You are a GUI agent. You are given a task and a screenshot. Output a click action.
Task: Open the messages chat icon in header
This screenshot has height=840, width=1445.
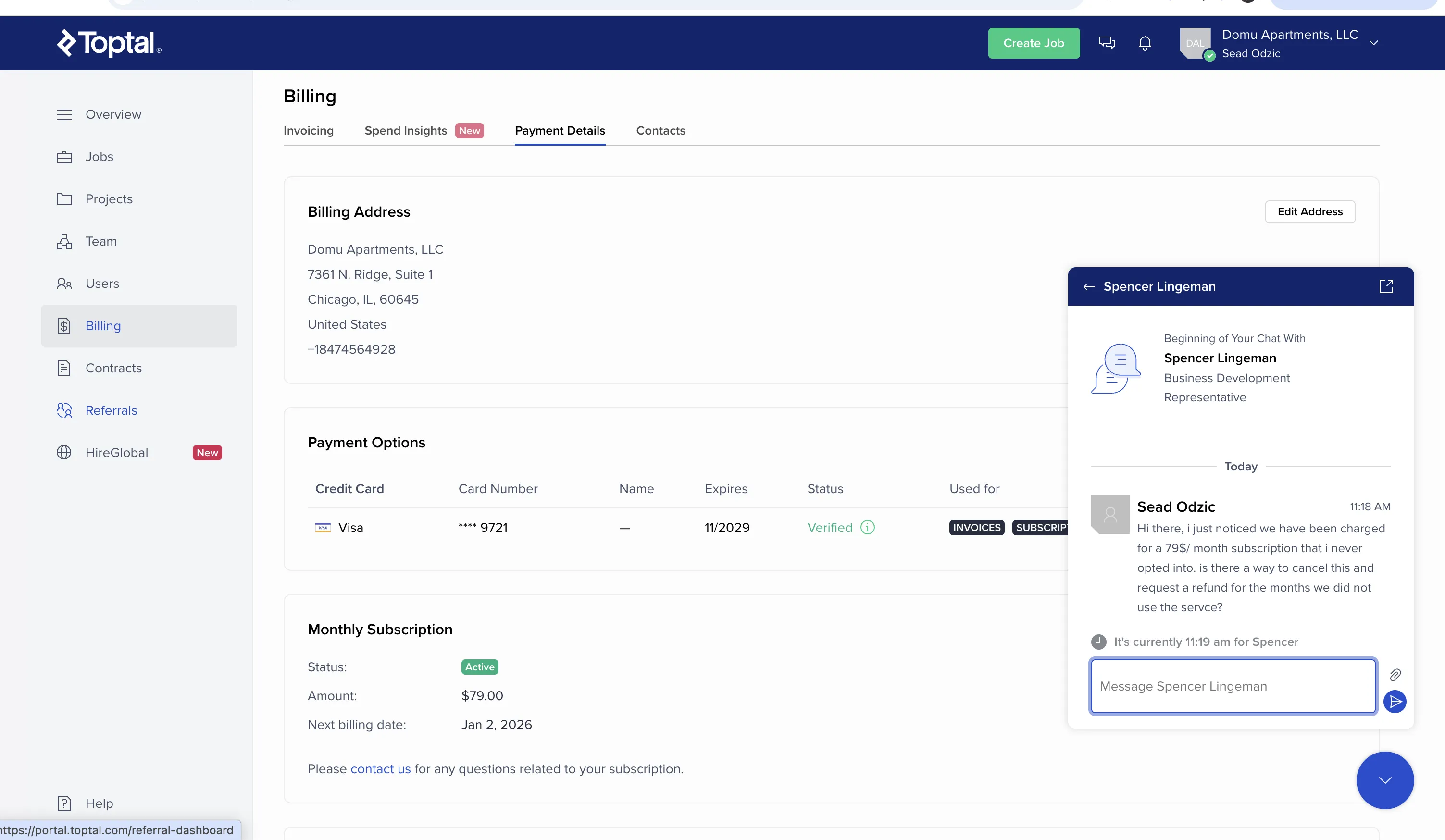click(1107, 43)
